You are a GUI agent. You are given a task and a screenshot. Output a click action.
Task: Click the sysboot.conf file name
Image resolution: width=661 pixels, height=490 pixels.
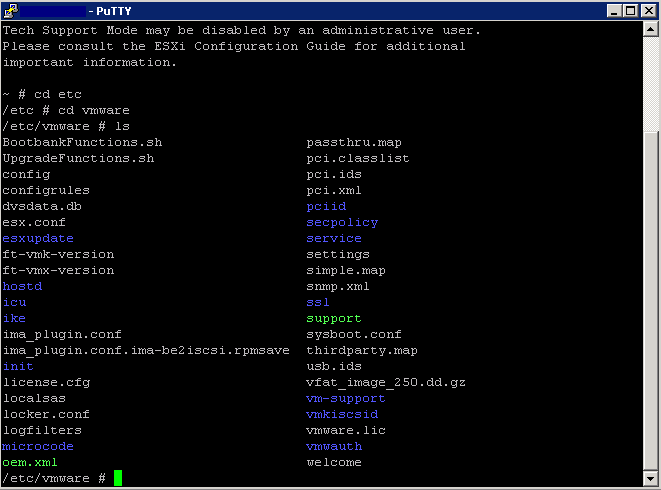(354, 335)
